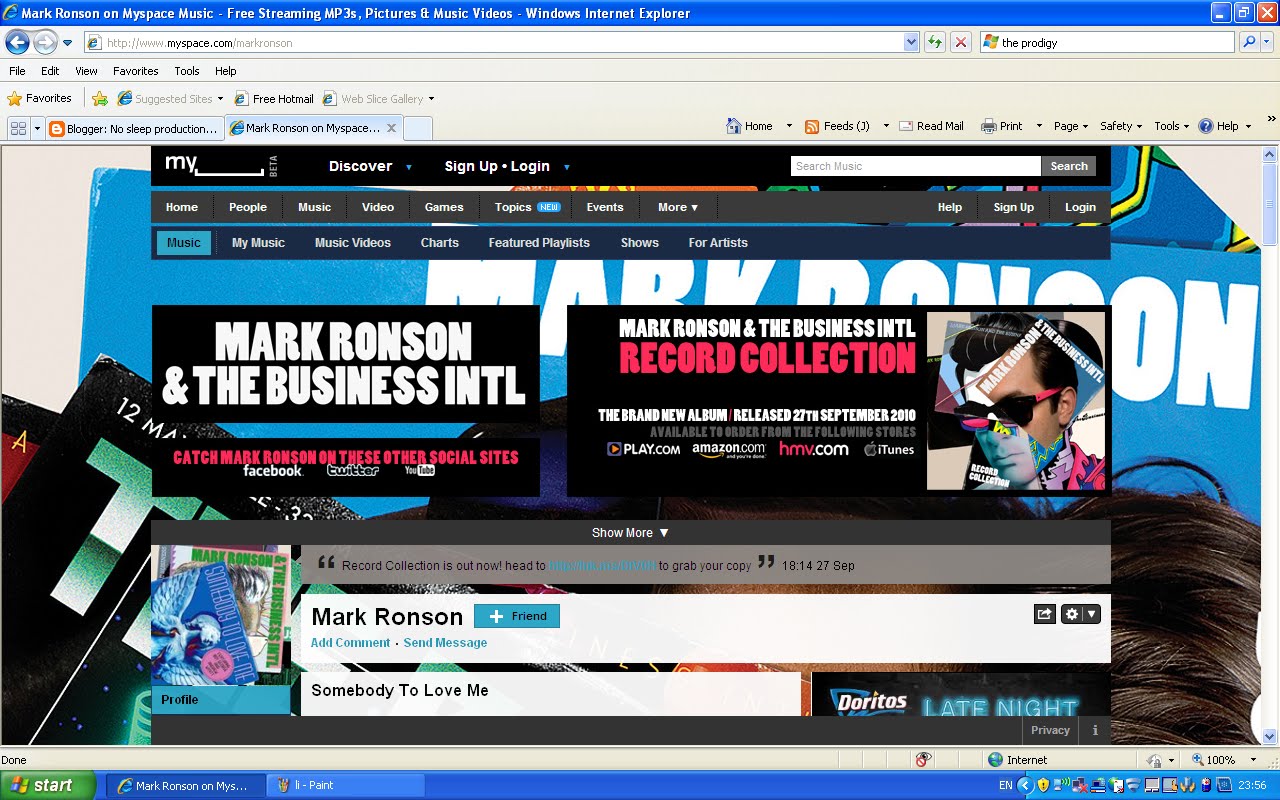
Task: Click the browser Forward arrow button
Action: tap(45, 42)
